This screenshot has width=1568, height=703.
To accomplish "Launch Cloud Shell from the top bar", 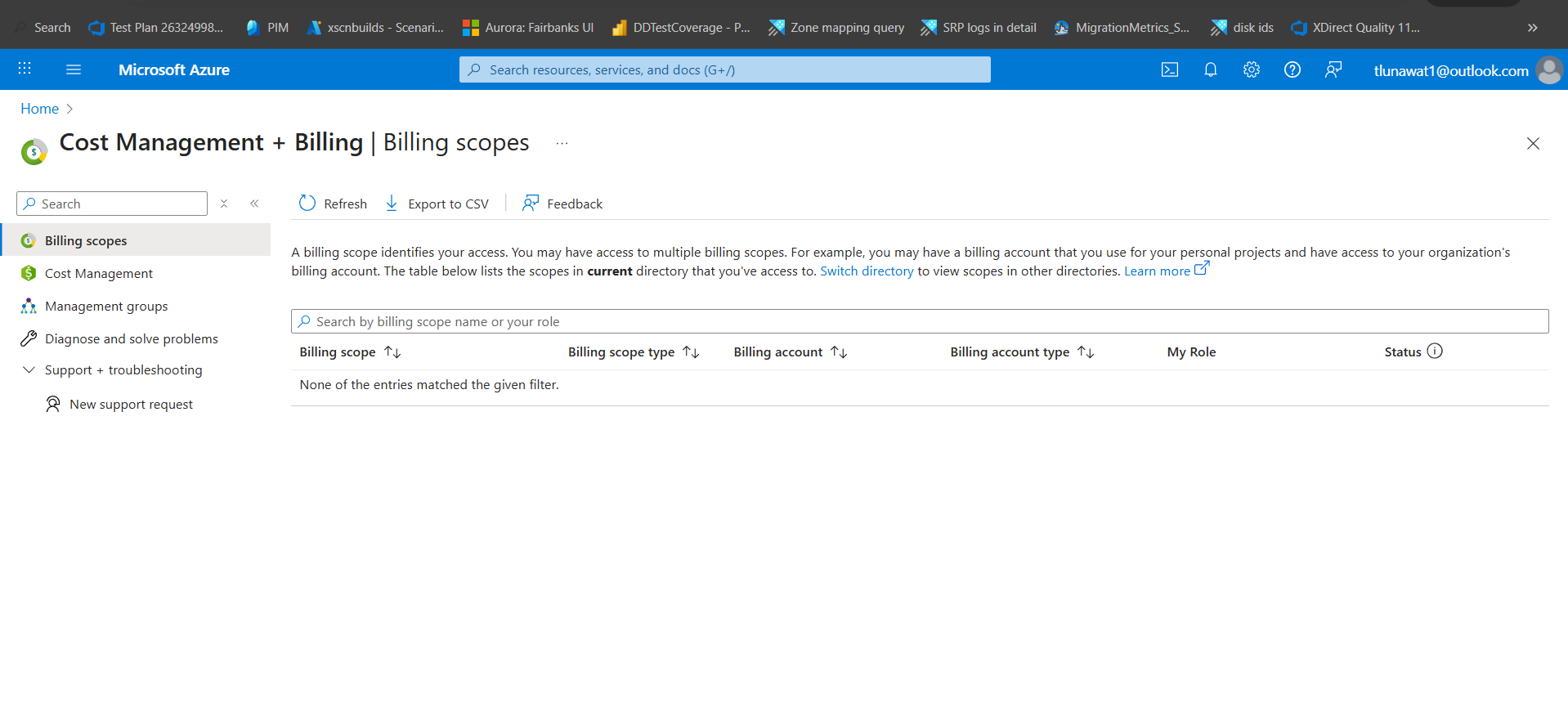I will click(1170, 69).
